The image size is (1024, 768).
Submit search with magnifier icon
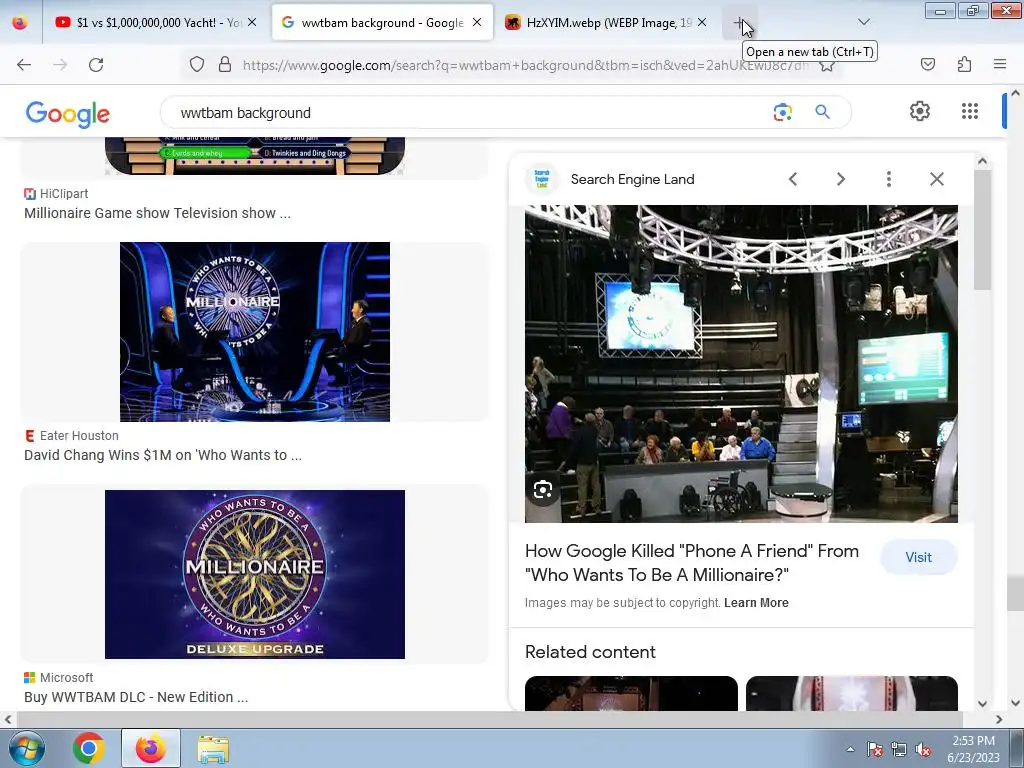coord(823,112)
